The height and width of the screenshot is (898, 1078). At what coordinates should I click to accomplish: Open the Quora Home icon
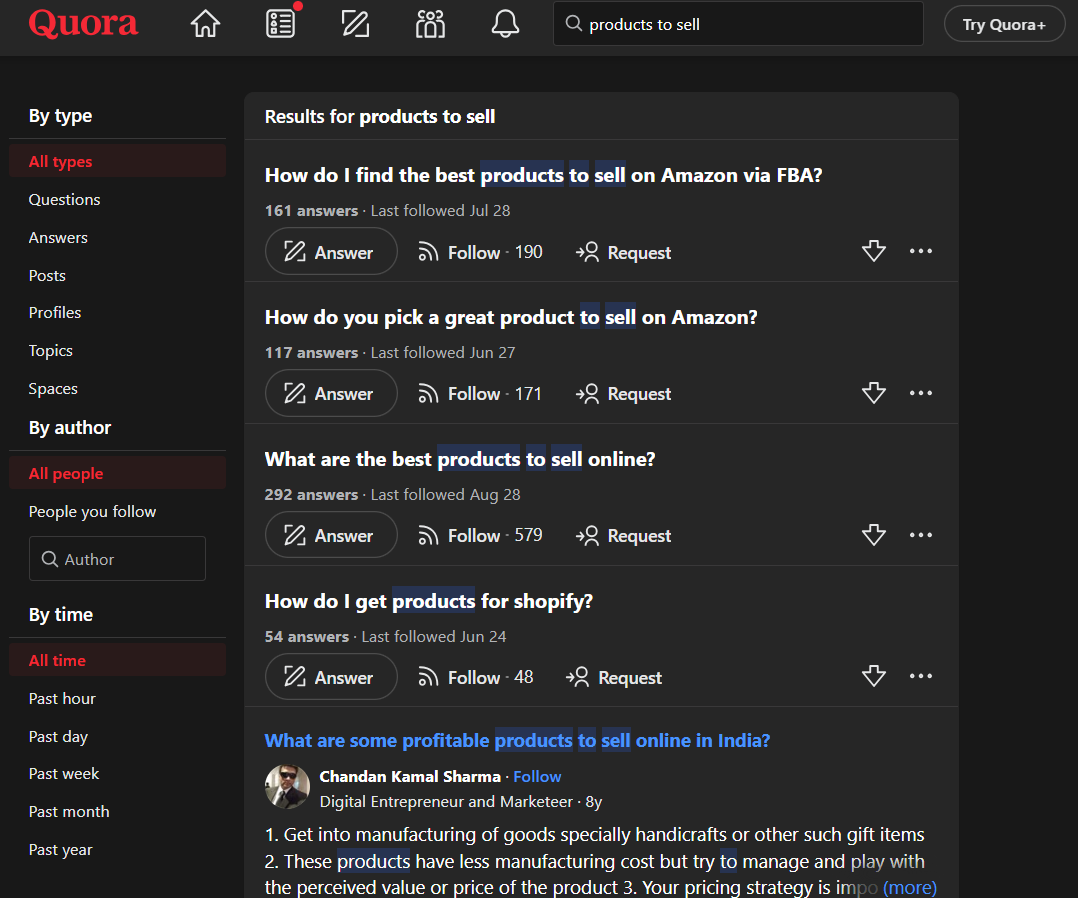point(205,24)
